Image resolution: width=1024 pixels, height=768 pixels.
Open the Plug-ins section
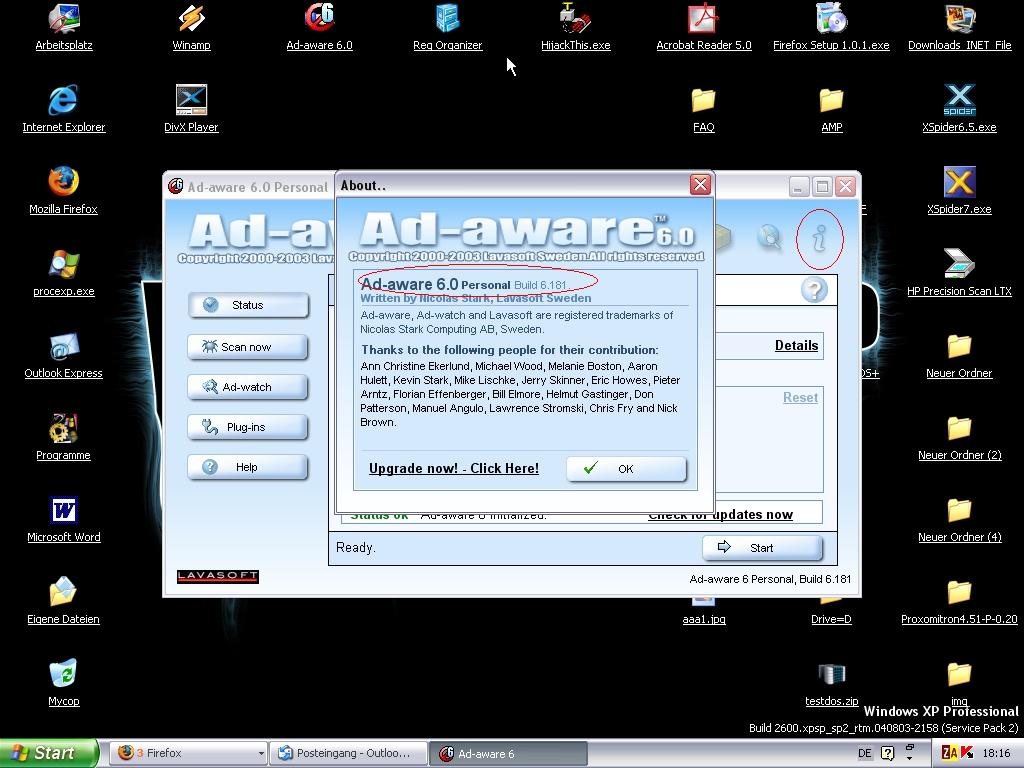tap(248, 427)
